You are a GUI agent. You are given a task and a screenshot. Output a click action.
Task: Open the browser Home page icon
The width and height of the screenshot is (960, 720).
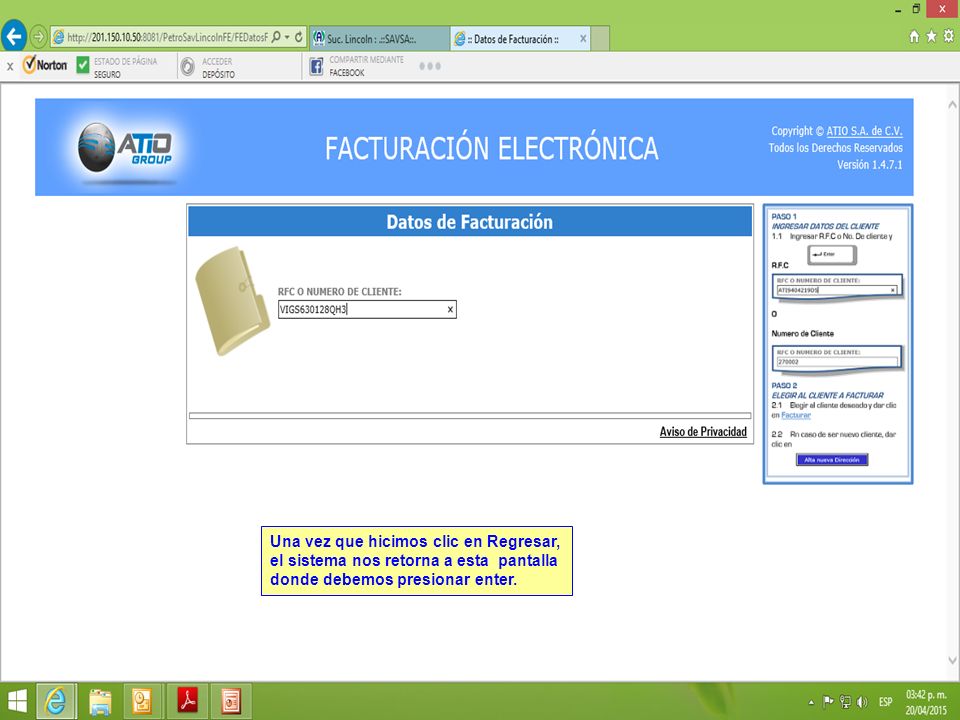pyautogui.click(x=914, y=36)
